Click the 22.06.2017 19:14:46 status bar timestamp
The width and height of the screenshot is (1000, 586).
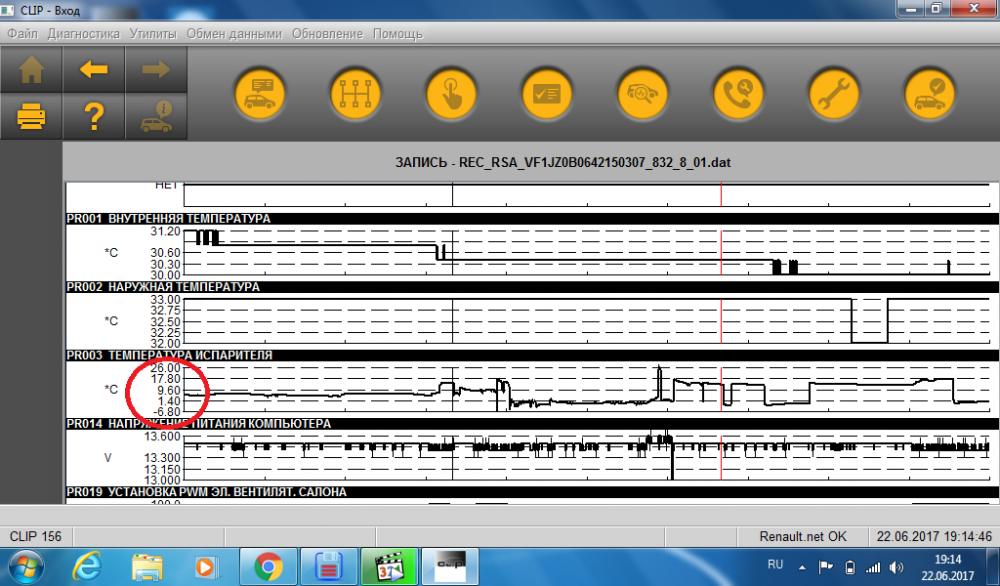pos(934,536)
